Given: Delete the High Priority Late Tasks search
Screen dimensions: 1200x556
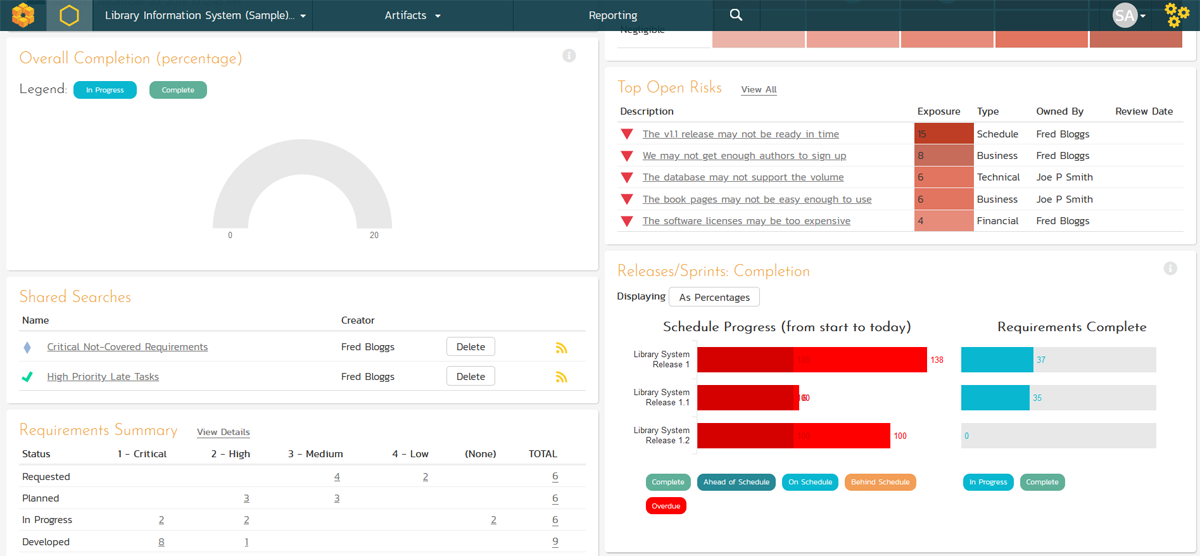Looking at the screenshot, I should coord(470,377).
